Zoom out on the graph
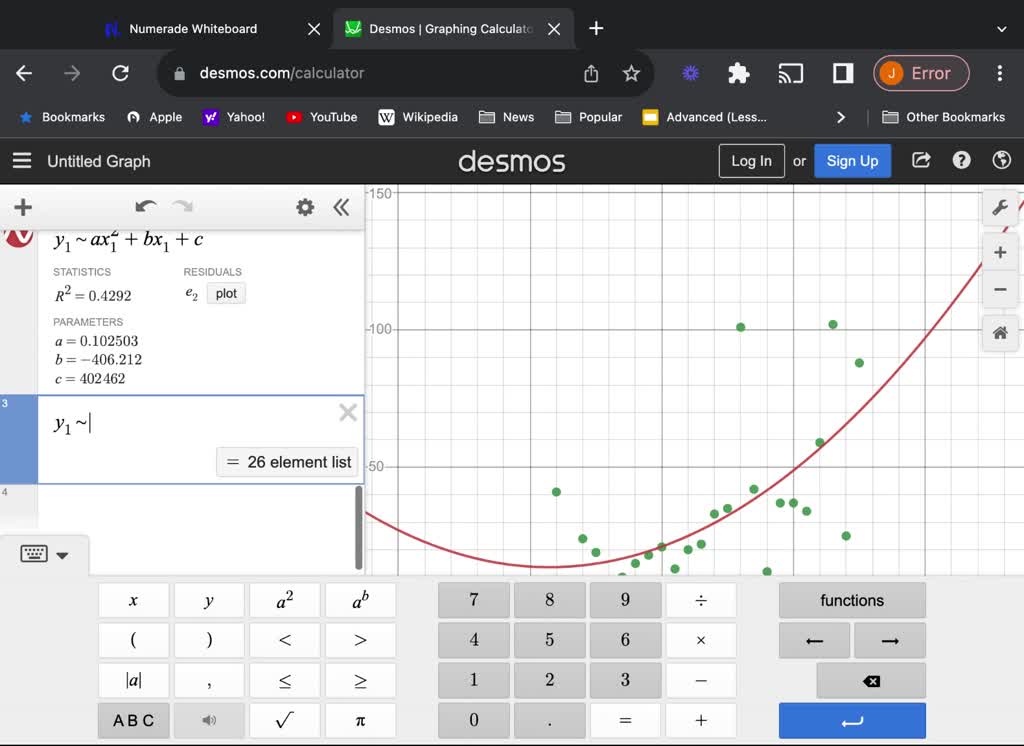The image size is (1024, 746). (1000, 289)
